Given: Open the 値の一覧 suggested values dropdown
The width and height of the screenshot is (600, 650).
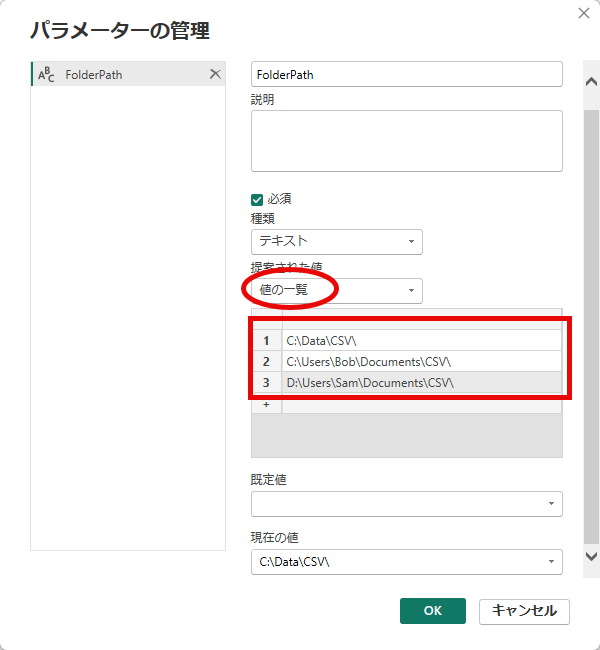Looking at the screenshot, I should point(337,291).
